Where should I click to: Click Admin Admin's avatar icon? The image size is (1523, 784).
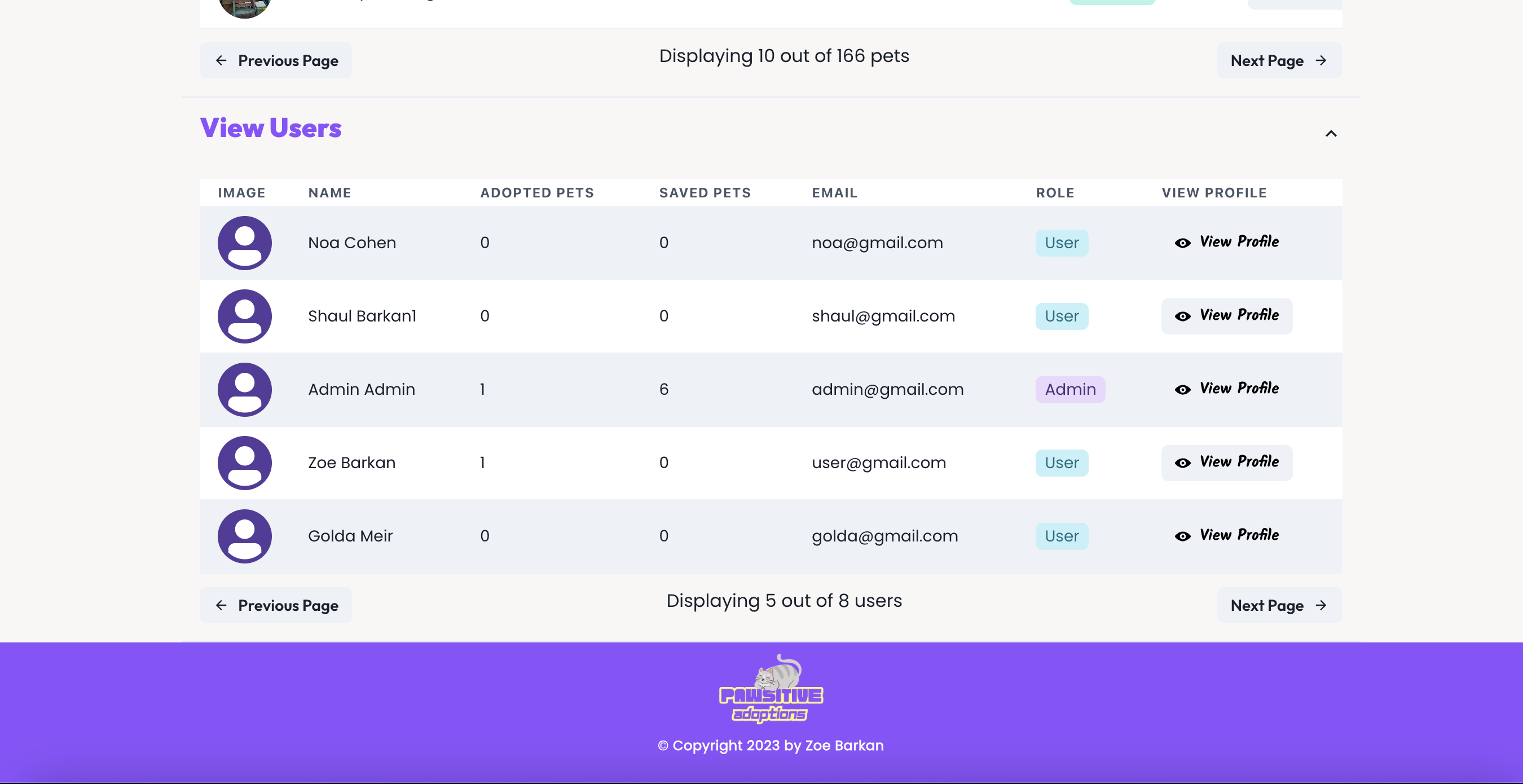[245, 390]
